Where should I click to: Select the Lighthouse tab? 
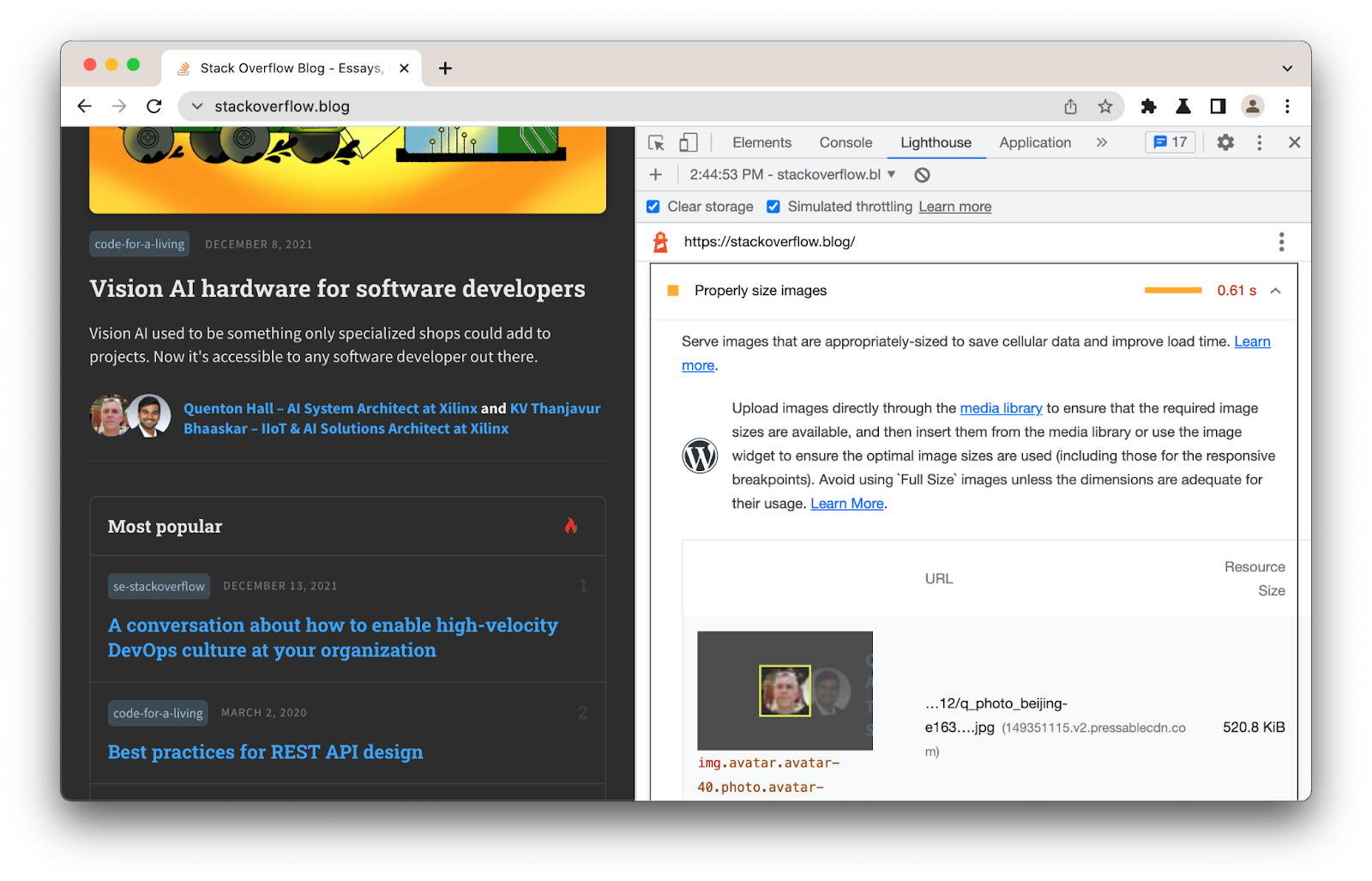coord(936,142)
